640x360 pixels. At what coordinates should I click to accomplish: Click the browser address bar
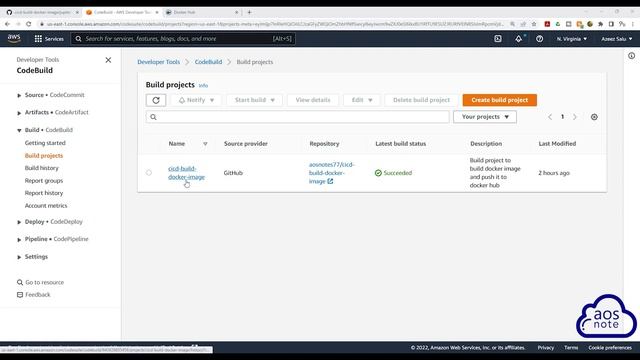271,24
